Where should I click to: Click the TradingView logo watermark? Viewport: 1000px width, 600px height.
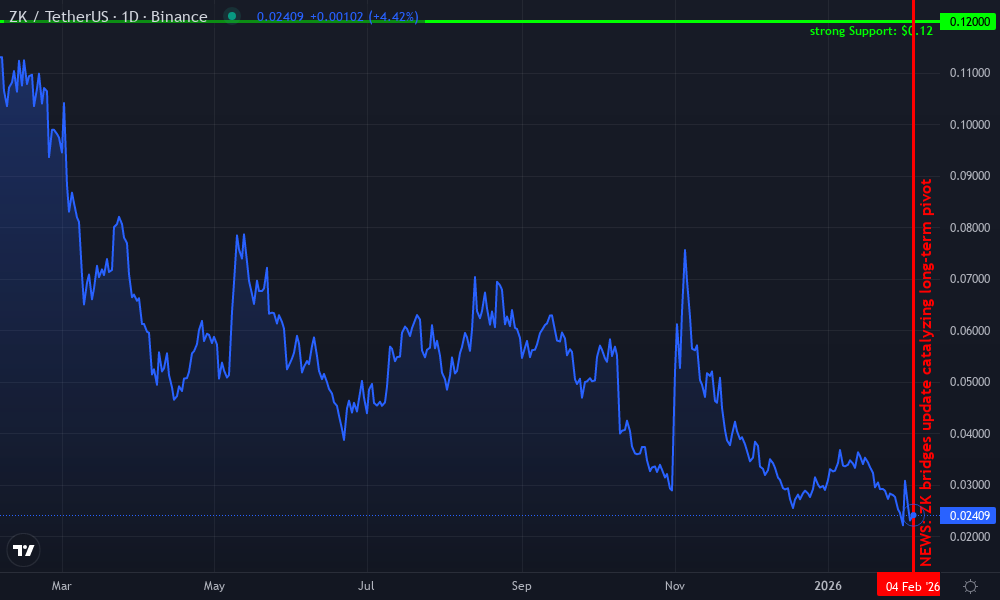[24, 549]
